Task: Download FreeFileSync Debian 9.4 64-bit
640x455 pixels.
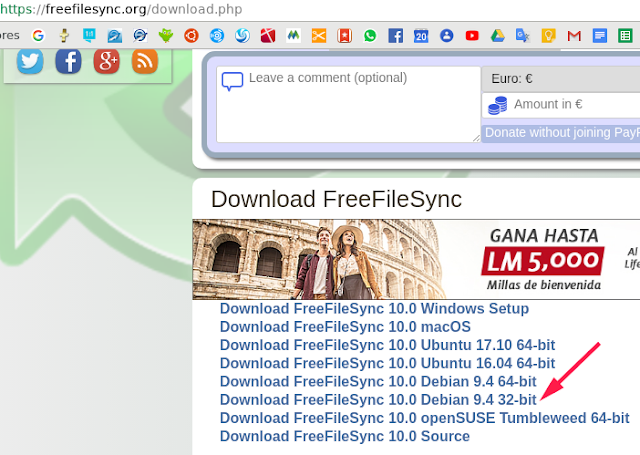Action: point(378,382)
